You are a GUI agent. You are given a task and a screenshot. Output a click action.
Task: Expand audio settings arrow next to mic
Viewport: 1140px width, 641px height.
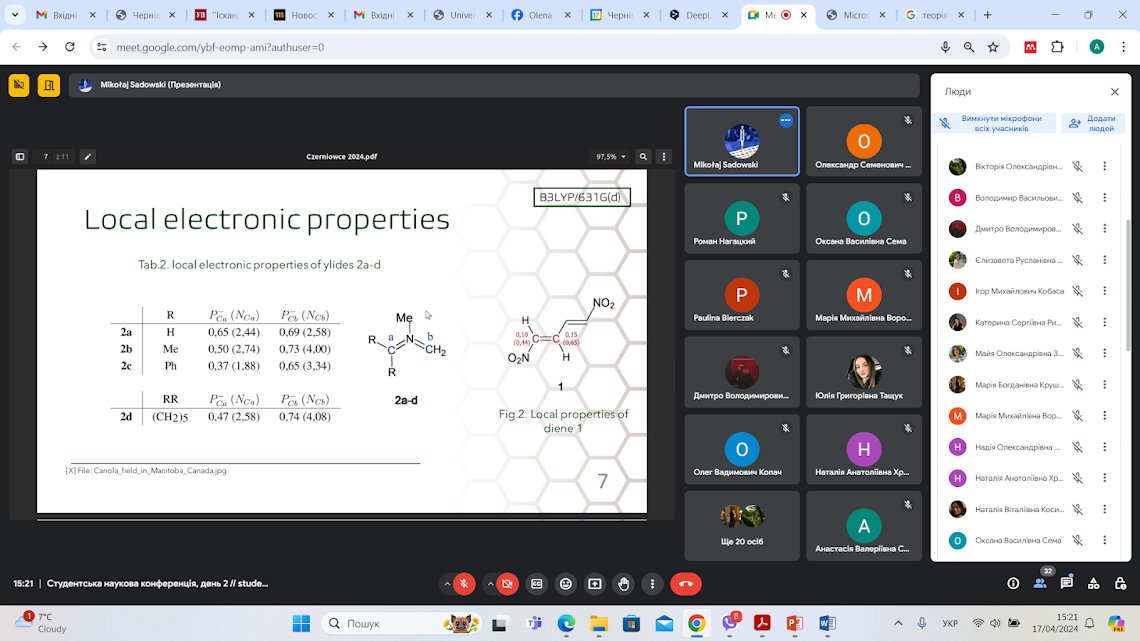pos(446,584)
